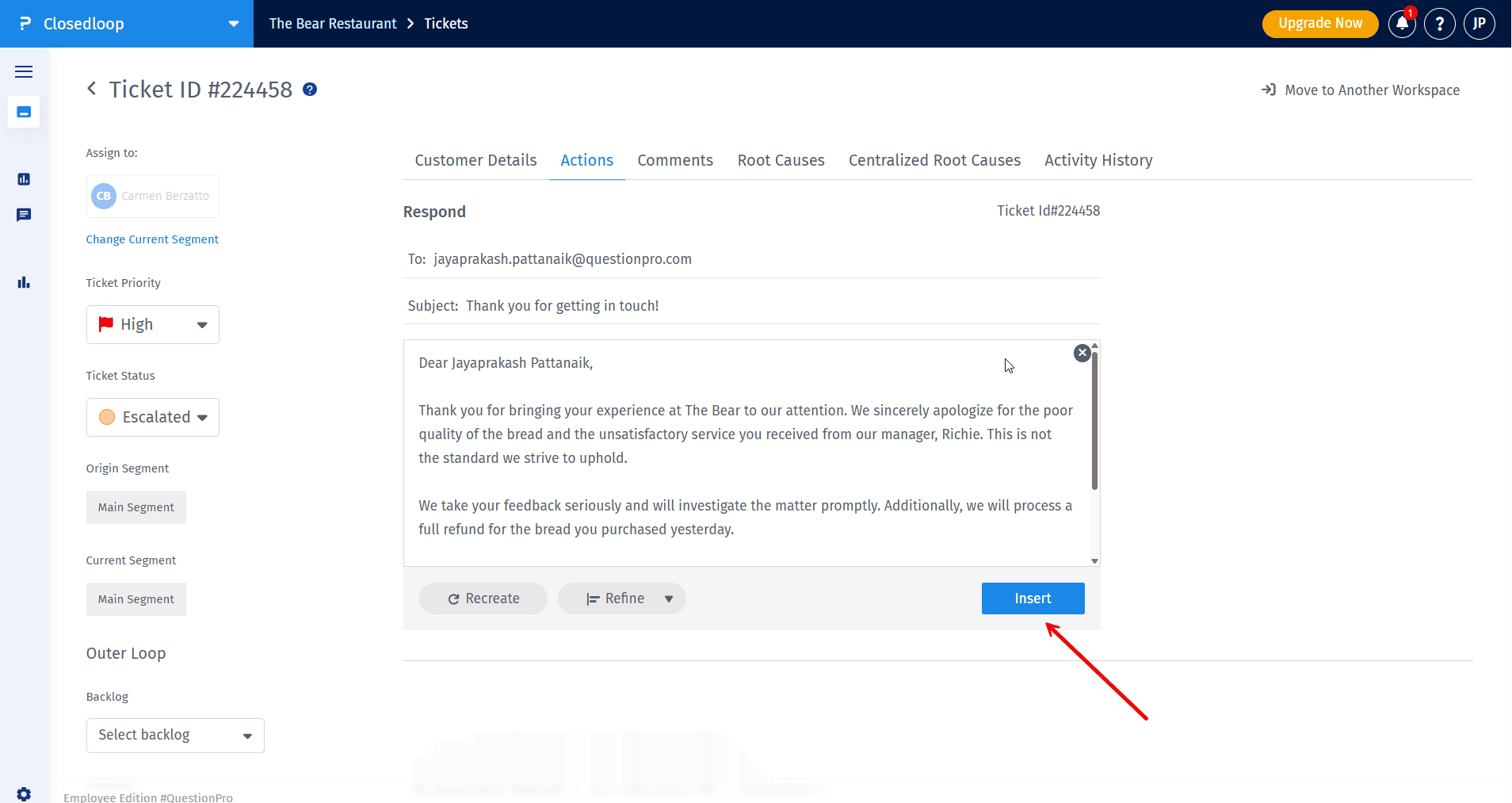Open the Ticket Priority High dropdown

[x=153, y=324]
